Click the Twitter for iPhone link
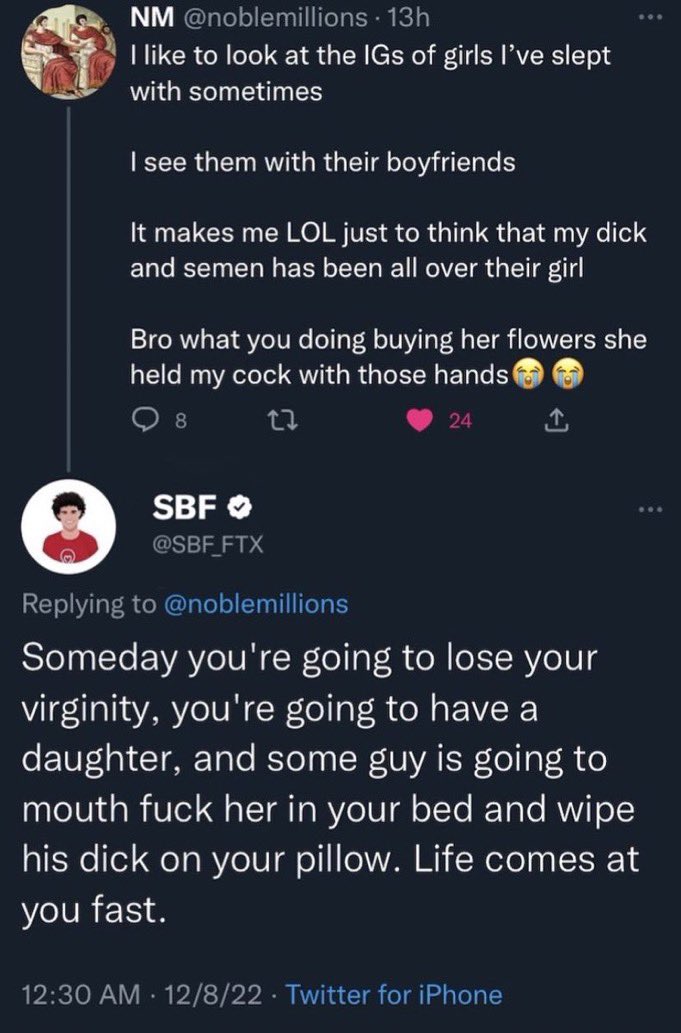Viewport: 681px width, 1033px height. point(393,994)
